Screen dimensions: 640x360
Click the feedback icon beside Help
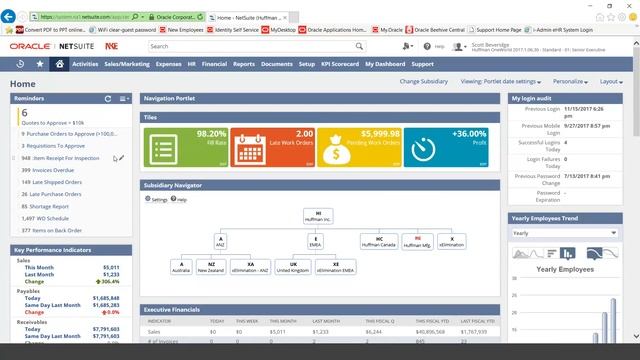pyautogui.click(x=407, y=47)
